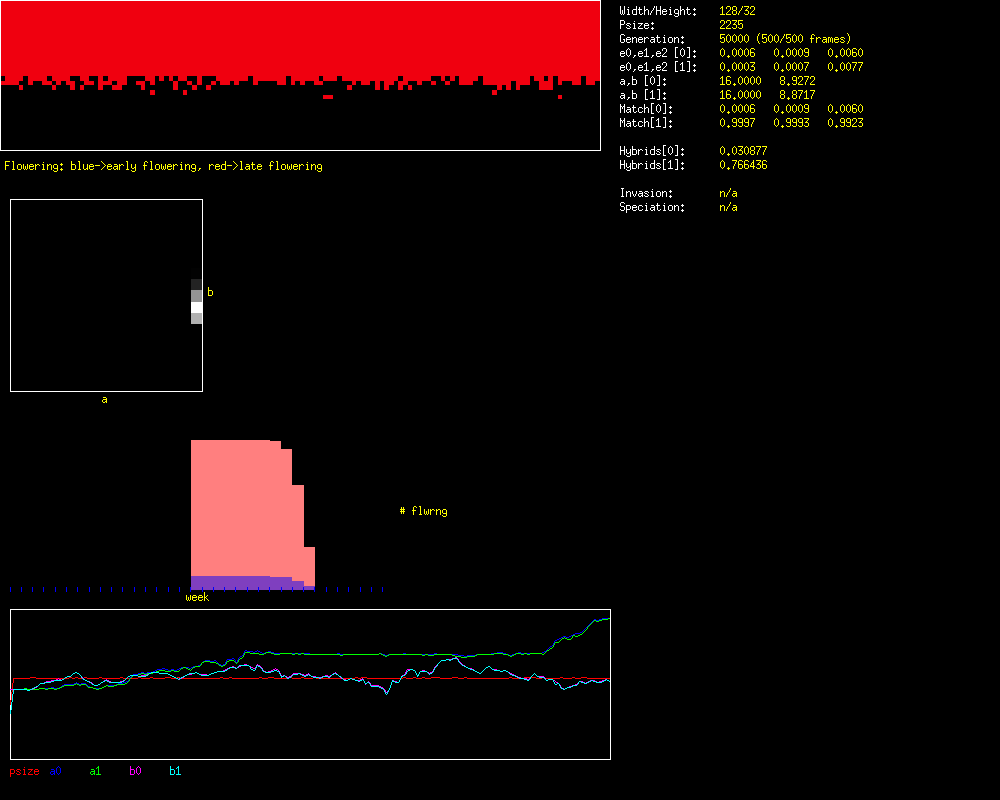Click the 'Hybrids[1]:' value 0.766436

(743, 165)
